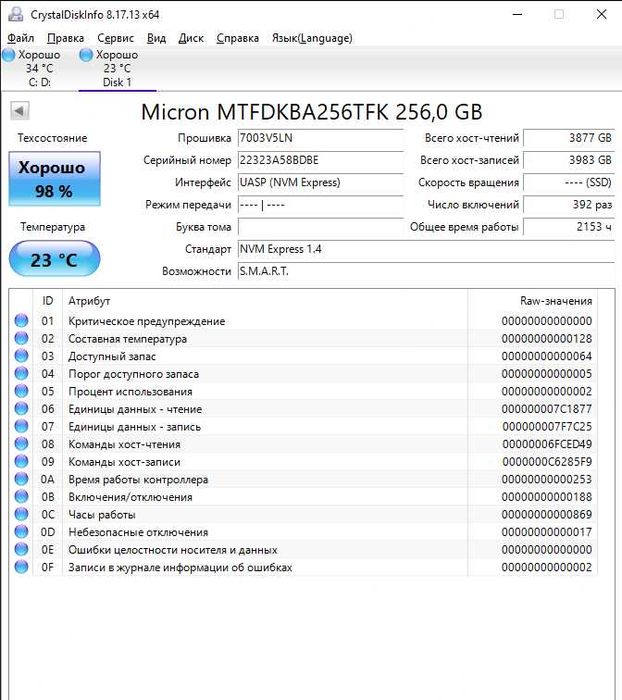Open the Диск menu
Image resolution: width=622 pixels, height=700 pixels.
tap(191, 38)
